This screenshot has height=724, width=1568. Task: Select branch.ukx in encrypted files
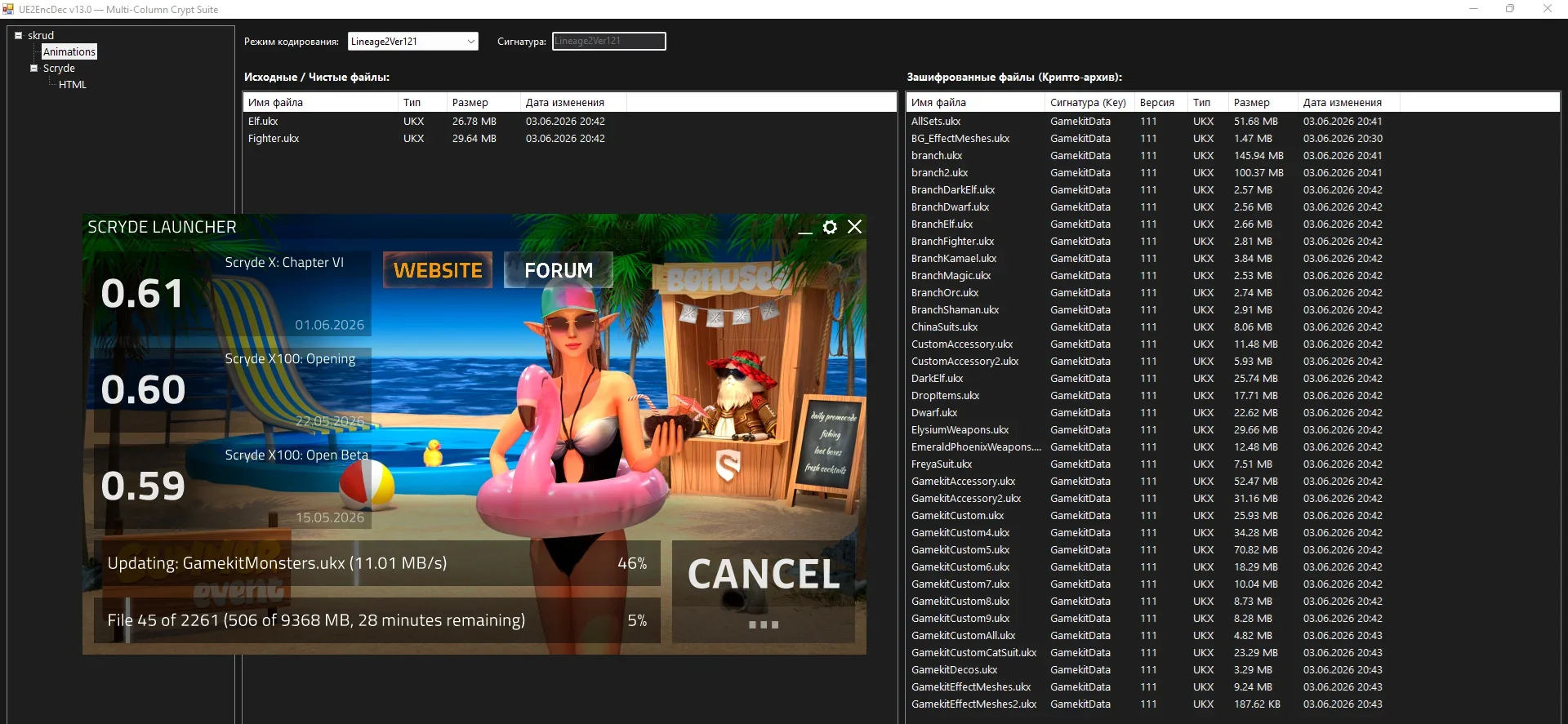point(1233,155)
